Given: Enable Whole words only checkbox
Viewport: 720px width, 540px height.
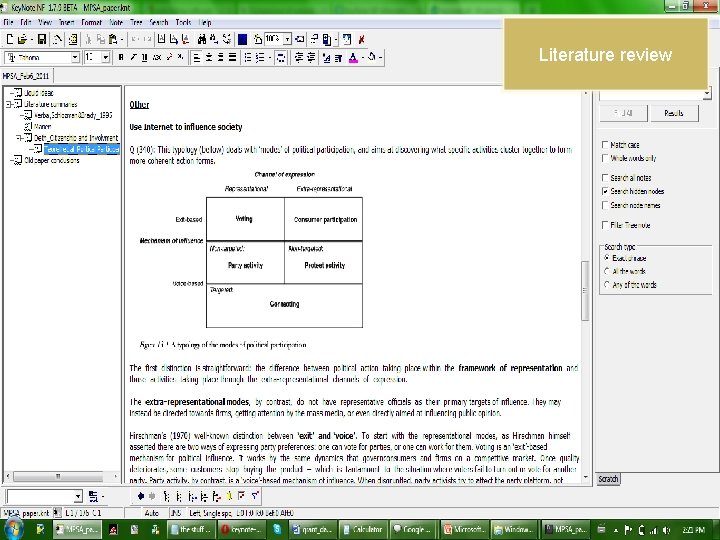Looking at the screenshot, I should point(605,158).
